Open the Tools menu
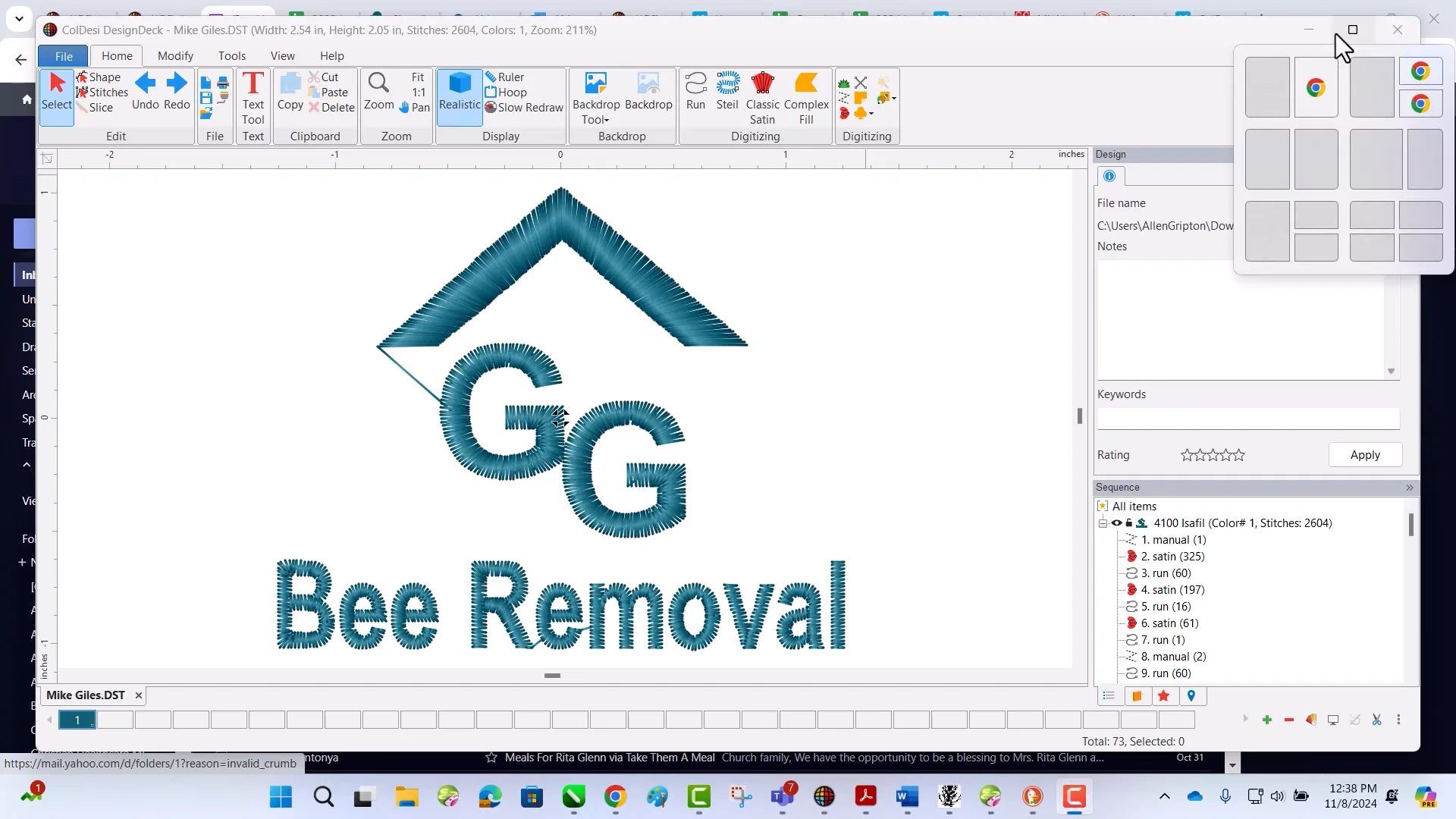This screenshot has width=1456, height=819. point(232,55)
